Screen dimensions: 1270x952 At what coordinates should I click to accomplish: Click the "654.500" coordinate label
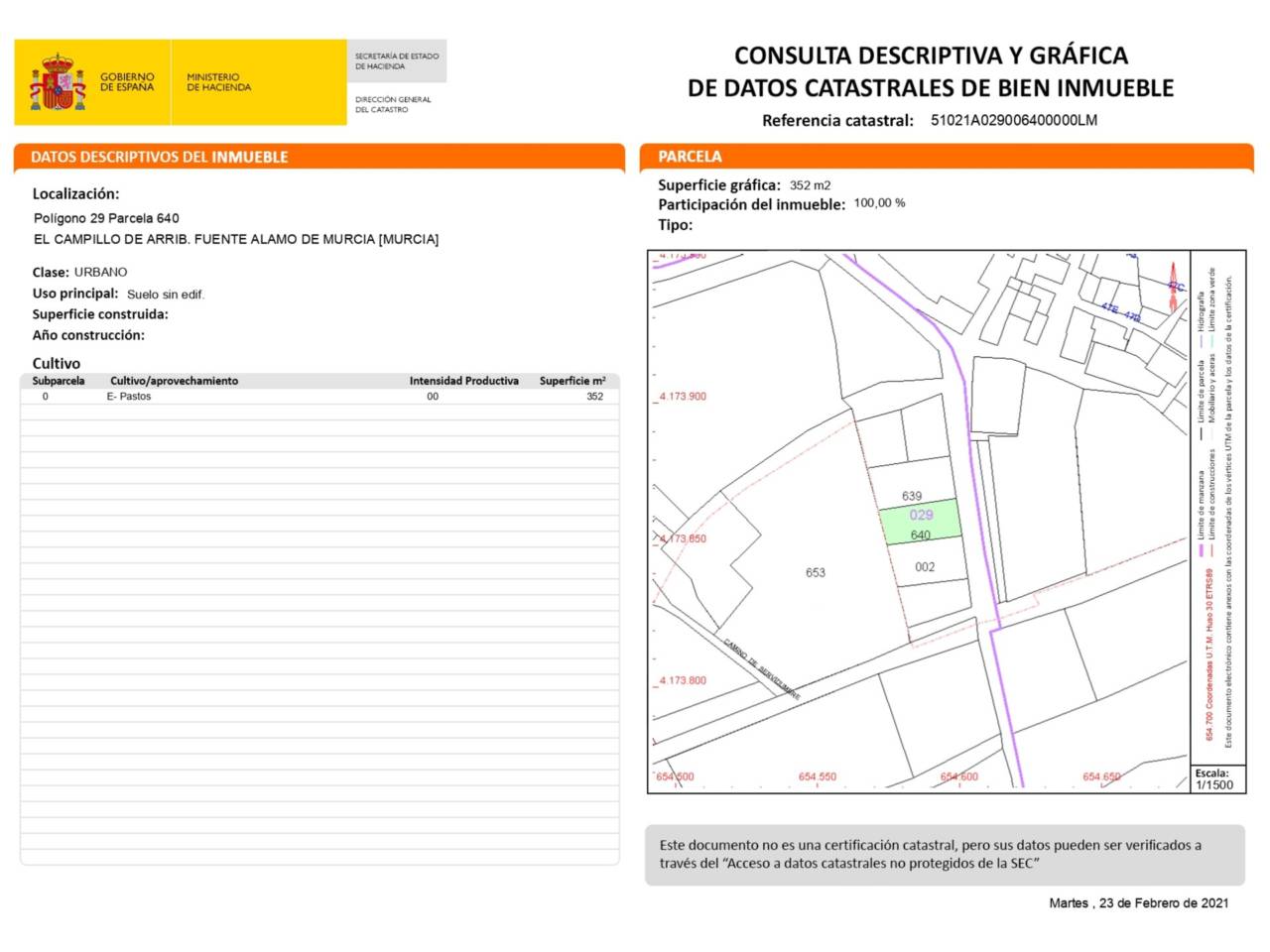coord(675,777)
